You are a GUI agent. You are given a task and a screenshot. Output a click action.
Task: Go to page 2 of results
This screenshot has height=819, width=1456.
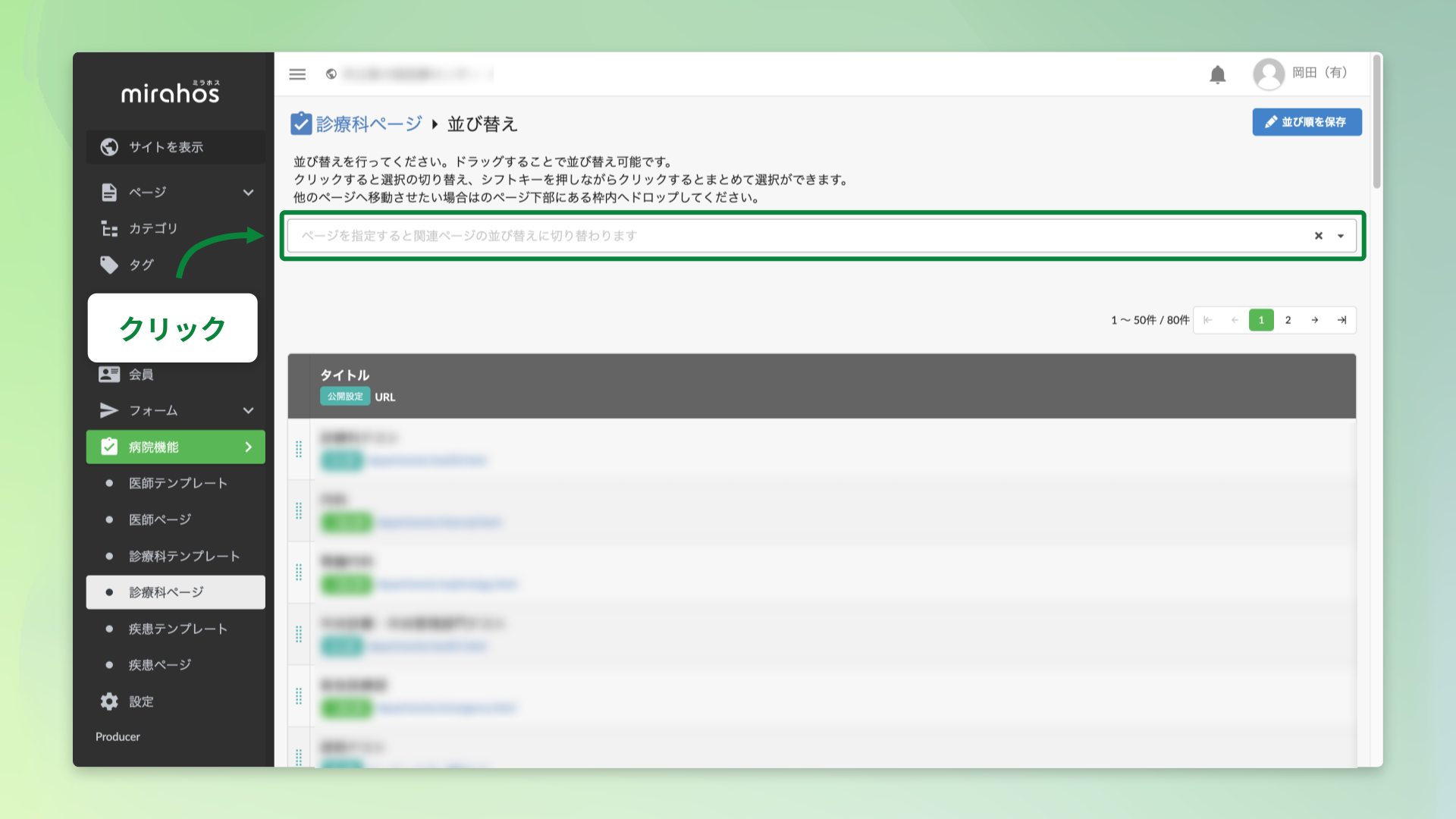click(x=1288, y=320)
